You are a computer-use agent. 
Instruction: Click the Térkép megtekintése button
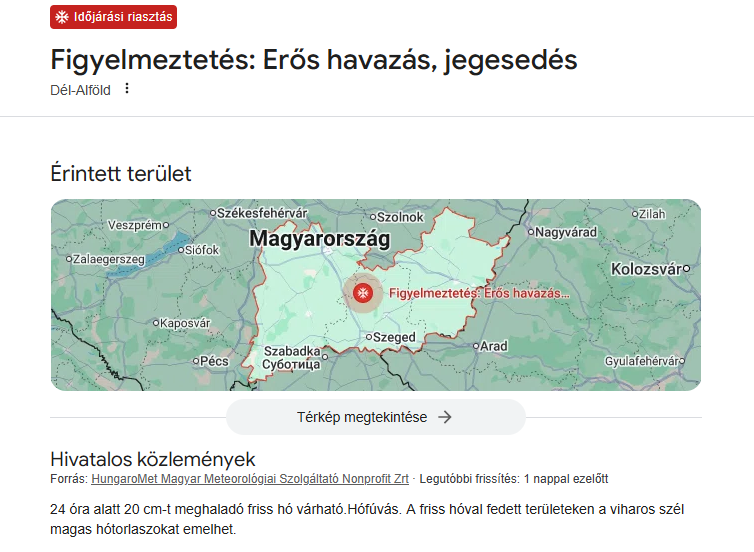pos(375,417)
